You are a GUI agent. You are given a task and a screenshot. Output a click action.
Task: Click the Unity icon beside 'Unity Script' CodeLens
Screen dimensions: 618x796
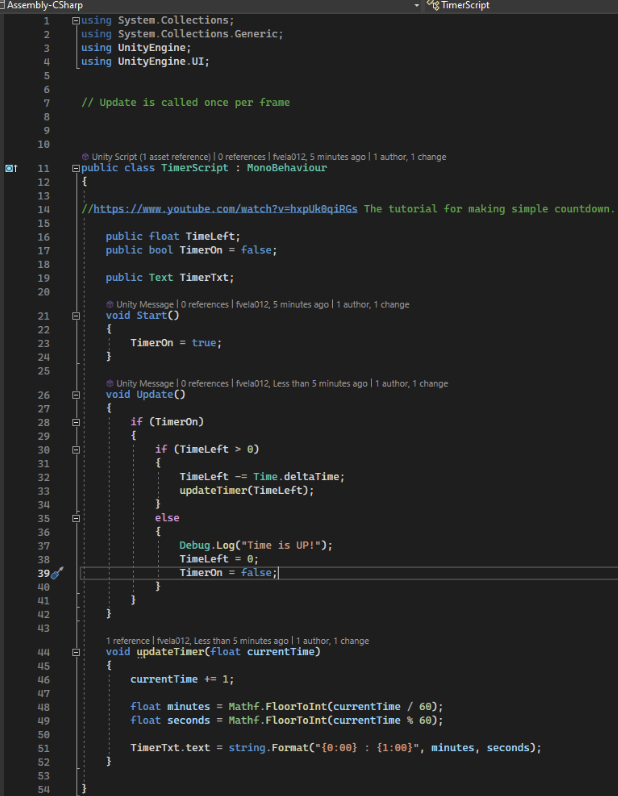pos(85,157)
